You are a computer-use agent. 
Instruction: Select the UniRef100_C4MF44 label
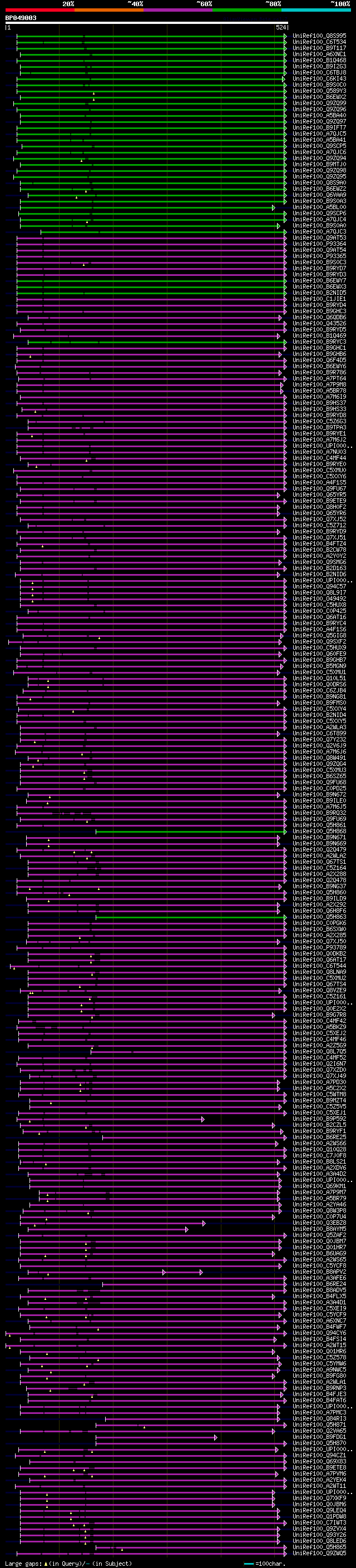point(319,458)
